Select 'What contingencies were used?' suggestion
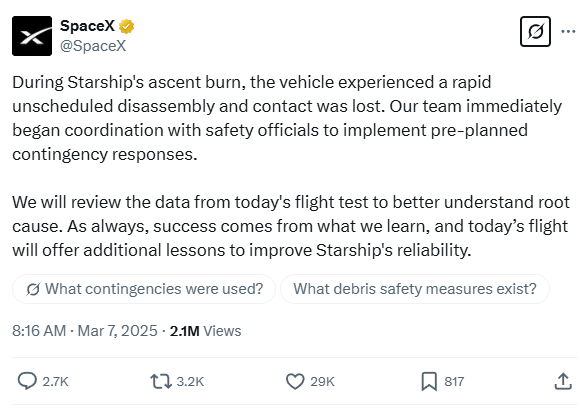 coord(144,289)
